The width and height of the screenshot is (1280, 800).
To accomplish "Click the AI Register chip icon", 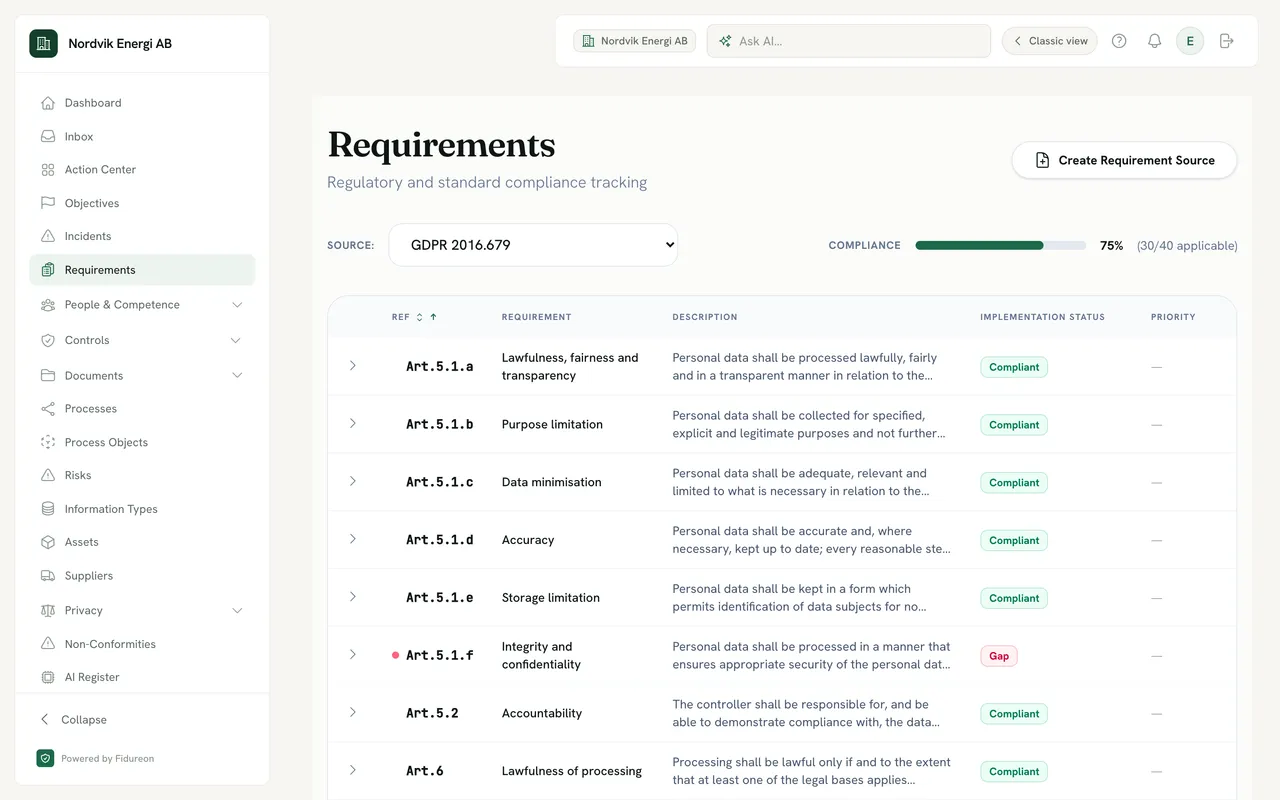I will (x=48, y=677).
